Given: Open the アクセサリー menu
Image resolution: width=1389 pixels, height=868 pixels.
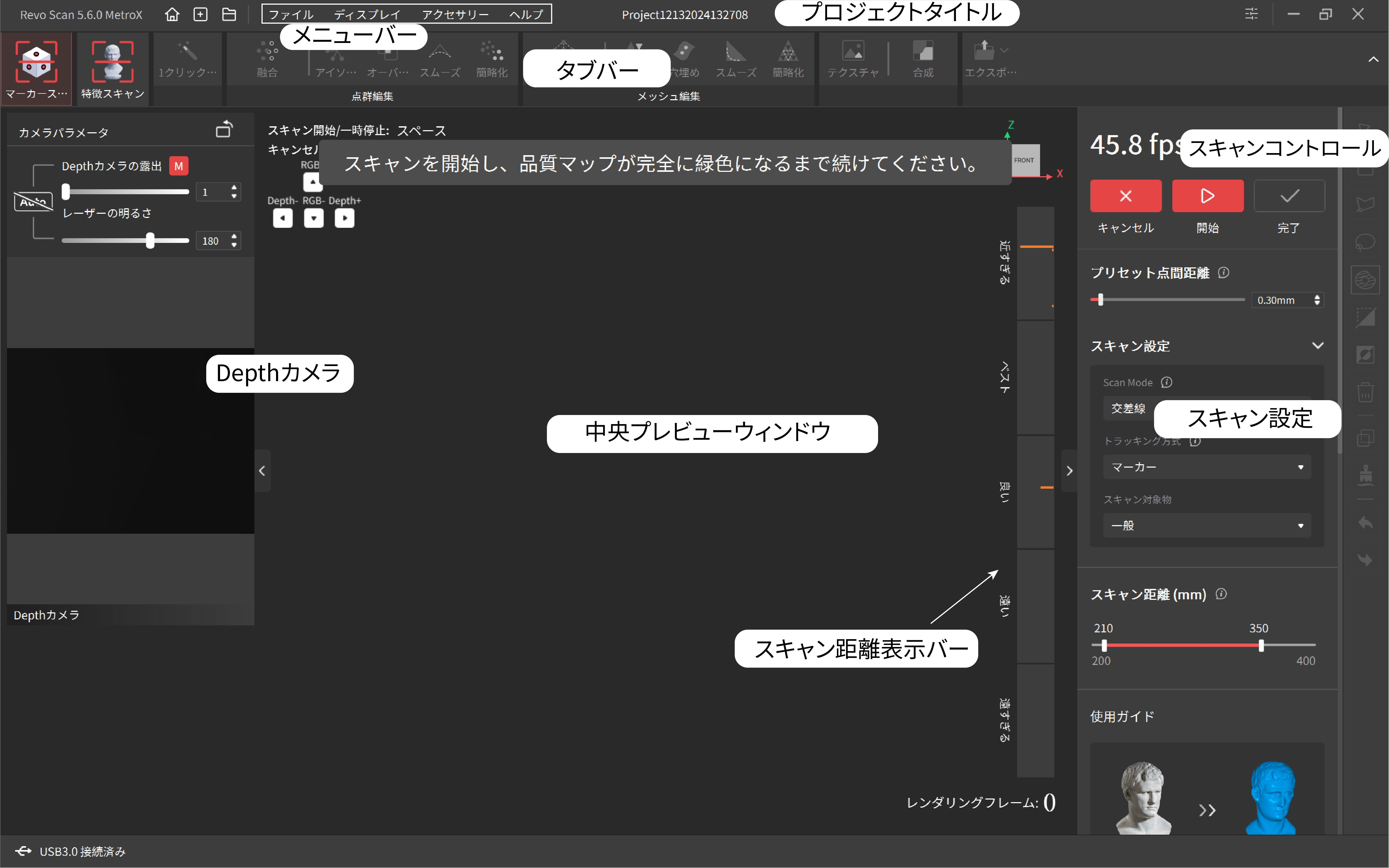Looking at the screenshot, I should 455,14.
